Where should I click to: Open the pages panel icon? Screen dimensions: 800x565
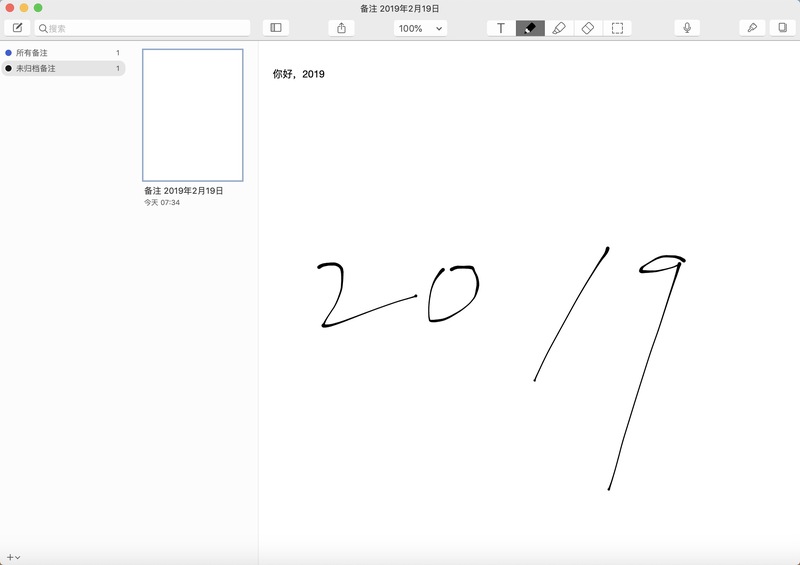pos(782,28)
